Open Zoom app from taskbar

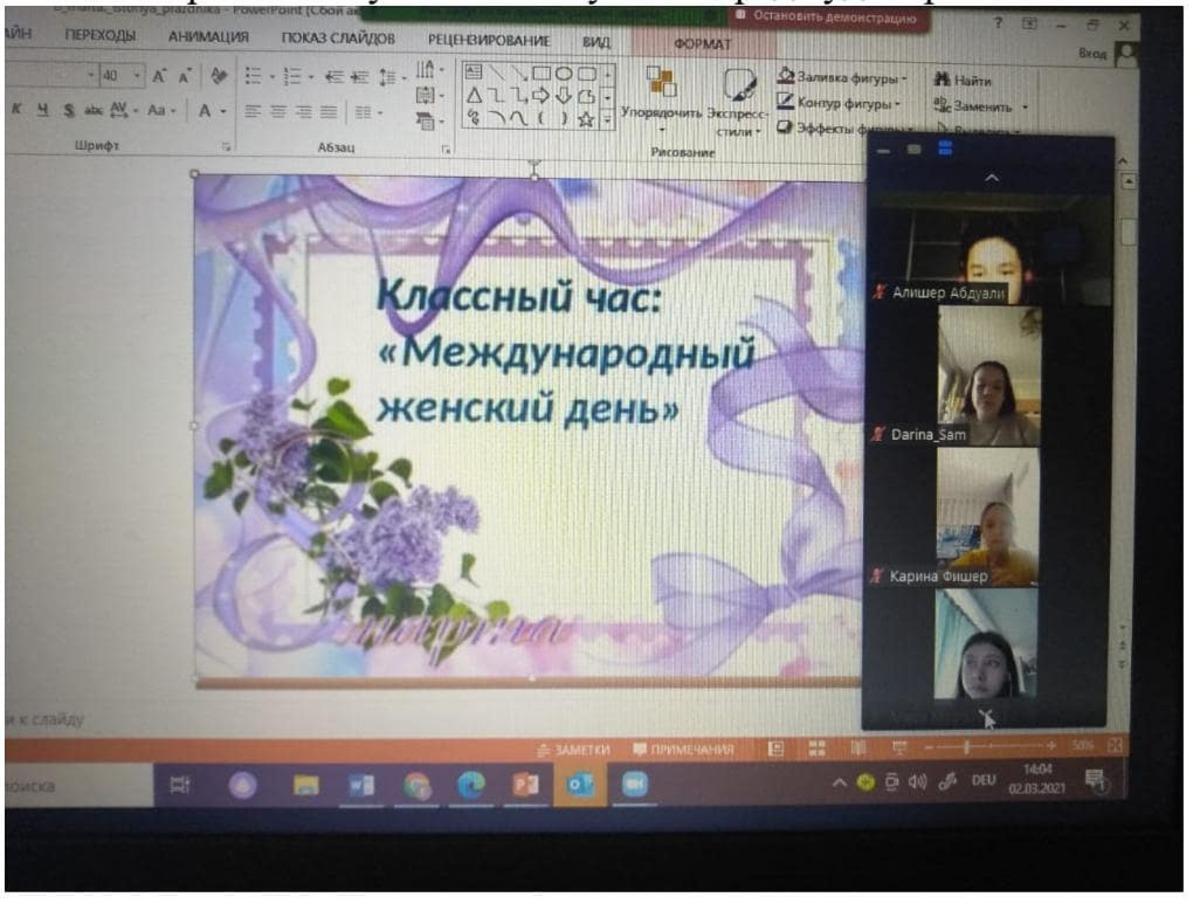tap(634, 786)
